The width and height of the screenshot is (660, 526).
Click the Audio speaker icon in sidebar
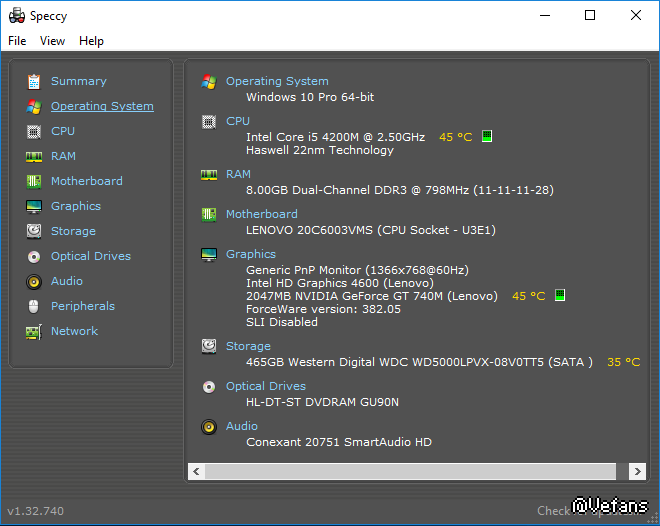(x=34, y=282)
